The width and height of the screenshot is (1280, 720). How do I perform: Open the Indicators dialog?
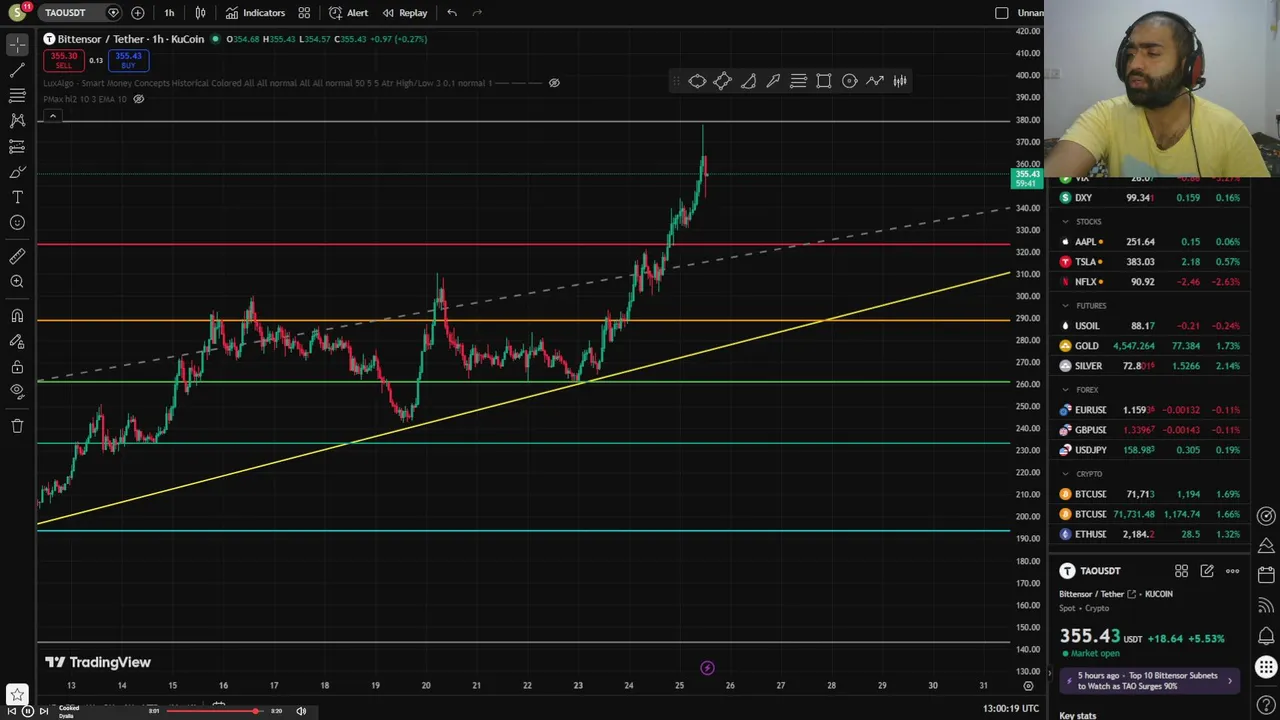pos(255,13)
